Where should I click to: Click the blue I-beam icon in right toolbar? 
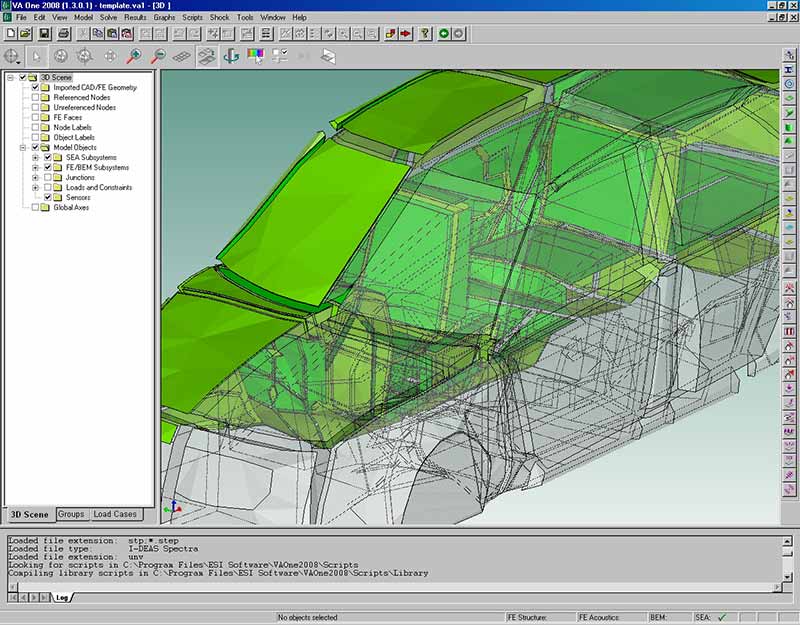tap(789, 69)
